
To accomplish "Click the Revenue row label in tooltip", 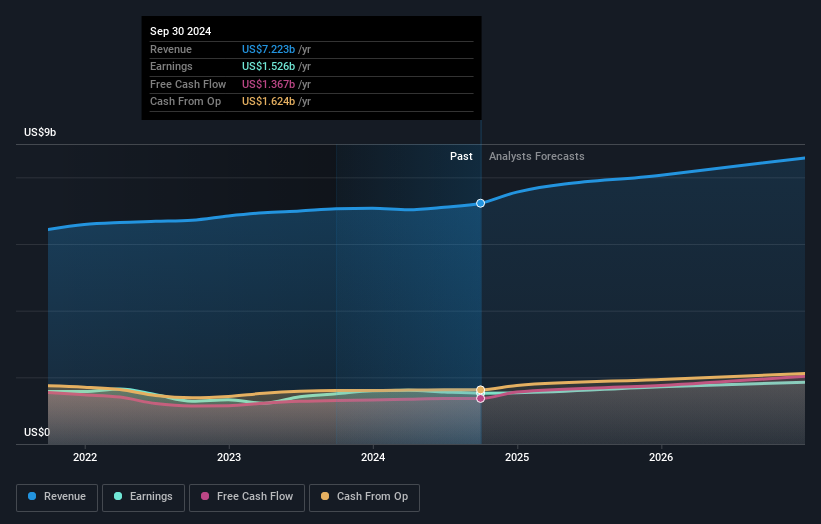I will [x=171, y=49].
